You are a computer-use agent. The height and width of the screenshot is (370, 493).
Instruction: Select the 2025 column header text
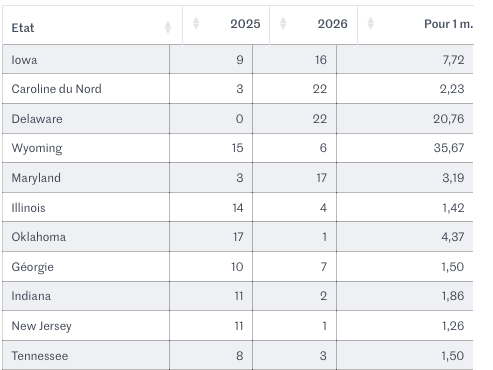pyautogui.click(x=245, y=24)
